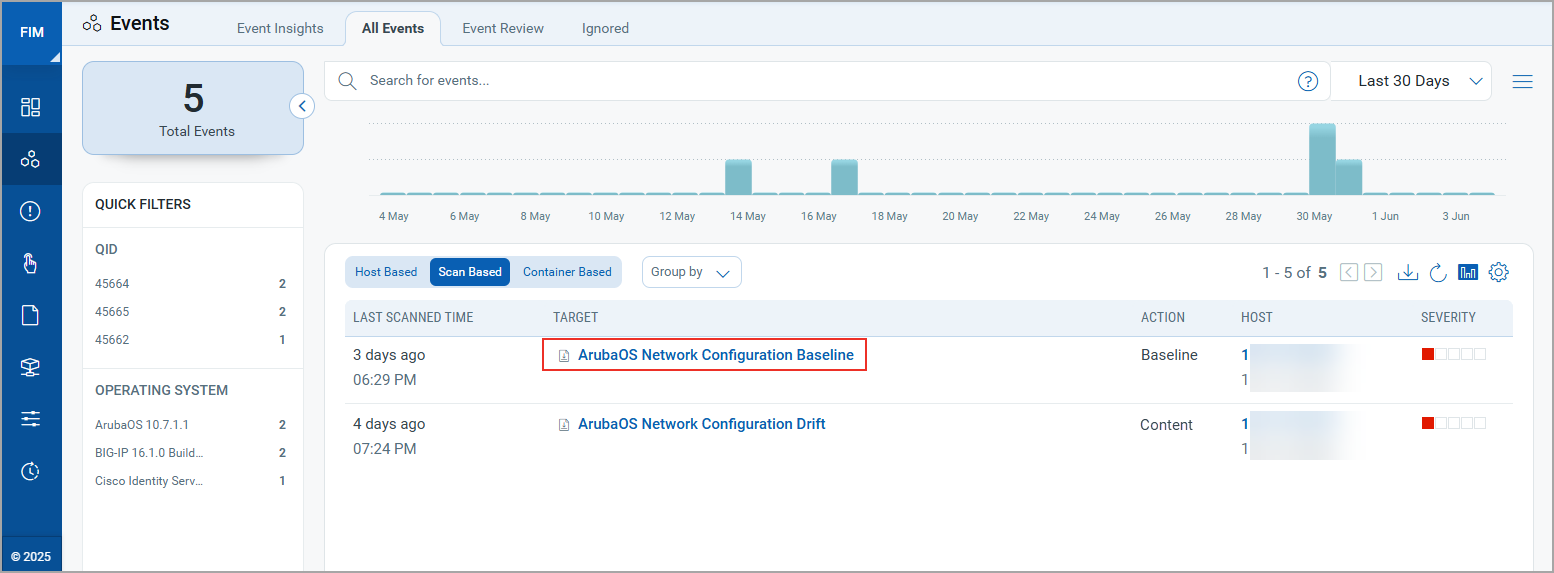This screenshot has width=1554, height=573.
Task: Sort by Action column header
Action: click(x=1163, y=317)
